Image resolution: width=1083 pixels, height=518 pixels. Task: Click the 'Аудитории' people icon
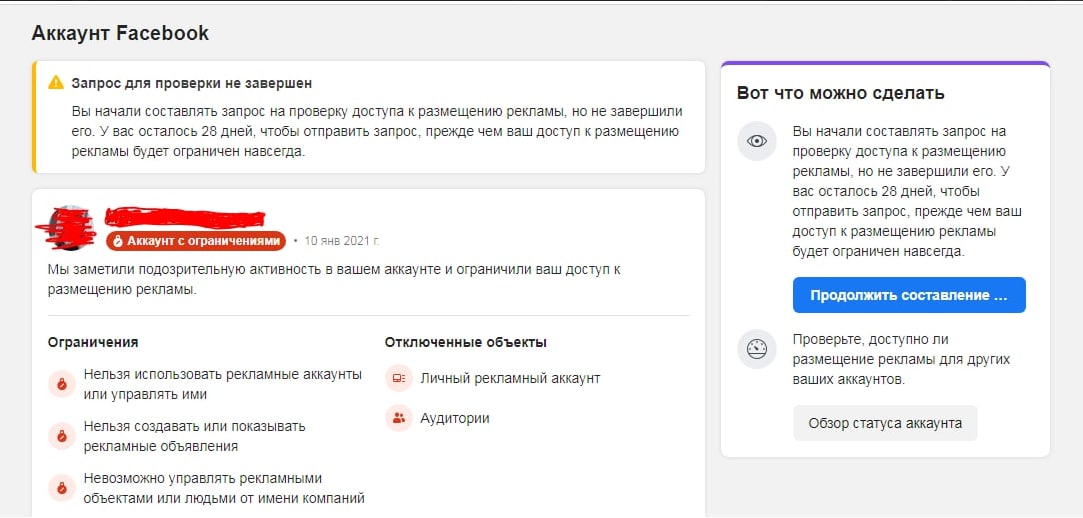click(399, 418)
